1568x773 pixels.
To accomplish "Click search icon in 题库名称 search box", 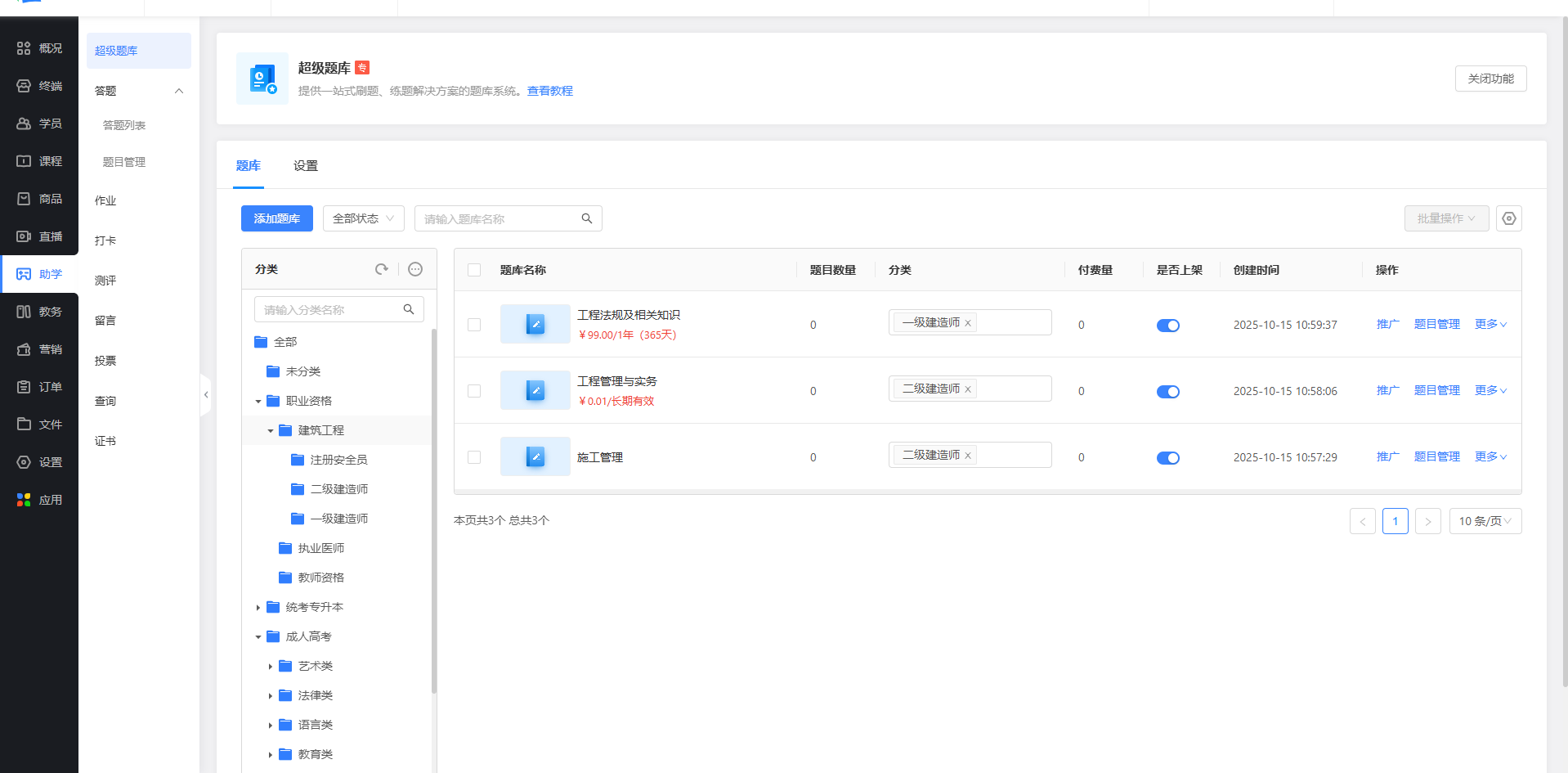I will 587,218.
